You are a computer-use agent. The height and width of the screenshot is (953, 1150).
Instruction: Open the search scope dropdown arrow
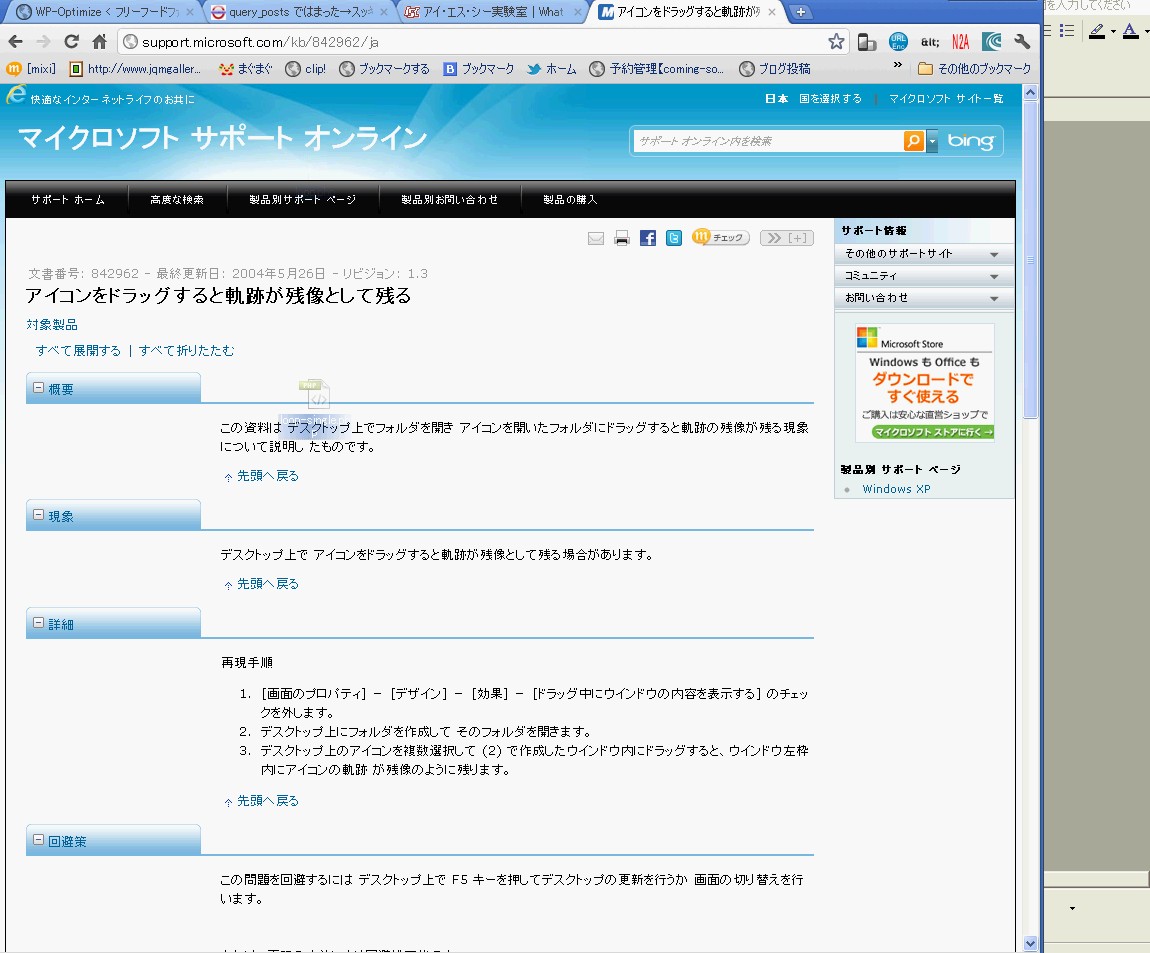pos(932,140)
